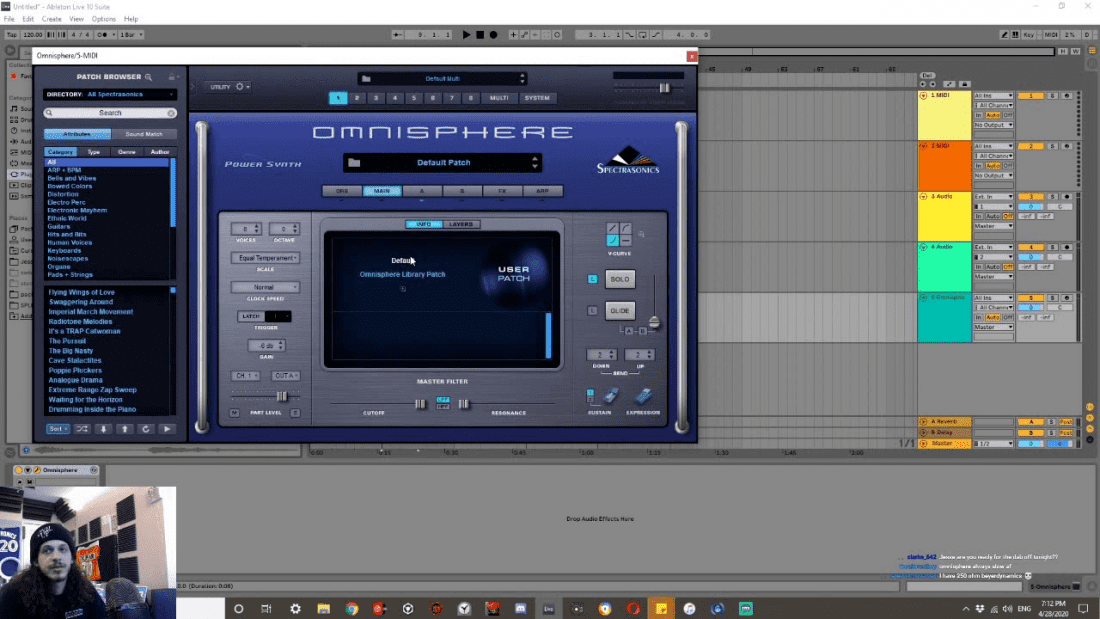Refresh the patch browser list
1100x619 pixels.
click(145, 429)
